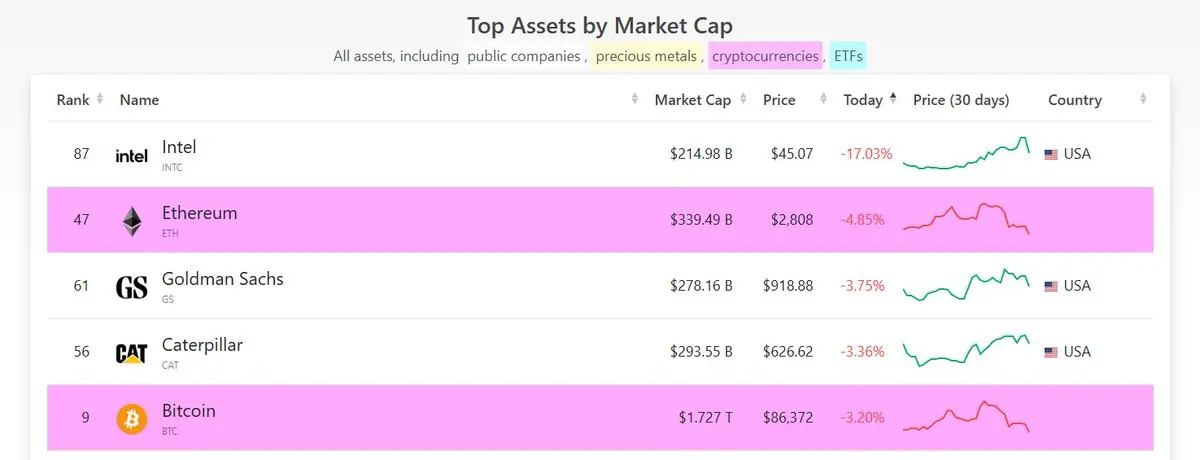Click the USA flag in Caterpillar row
The width and height of the screenshot is (1200, 460).
click(x=1051, y=353)
